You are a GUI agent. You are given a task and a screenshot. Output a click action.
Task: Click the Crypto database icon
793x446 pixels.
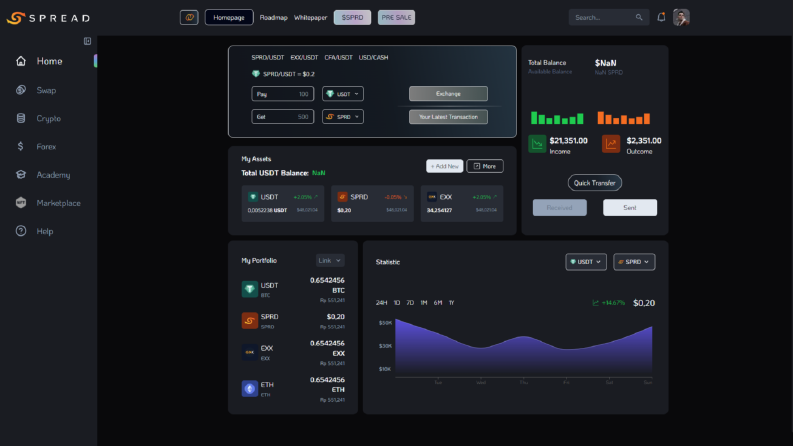[x=21, y=118]
